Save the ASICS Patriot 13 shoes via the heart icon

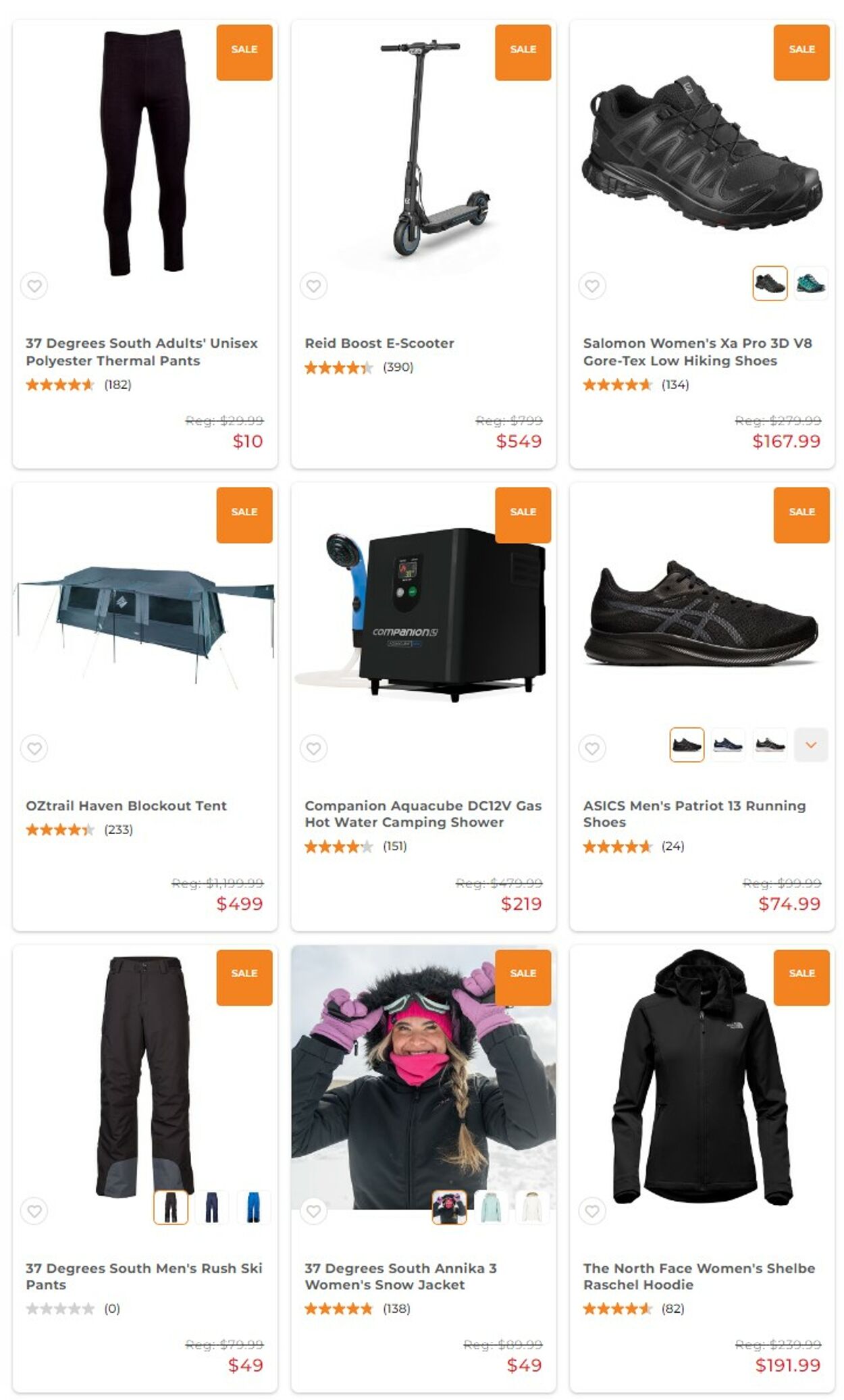[x=592, y=748]
